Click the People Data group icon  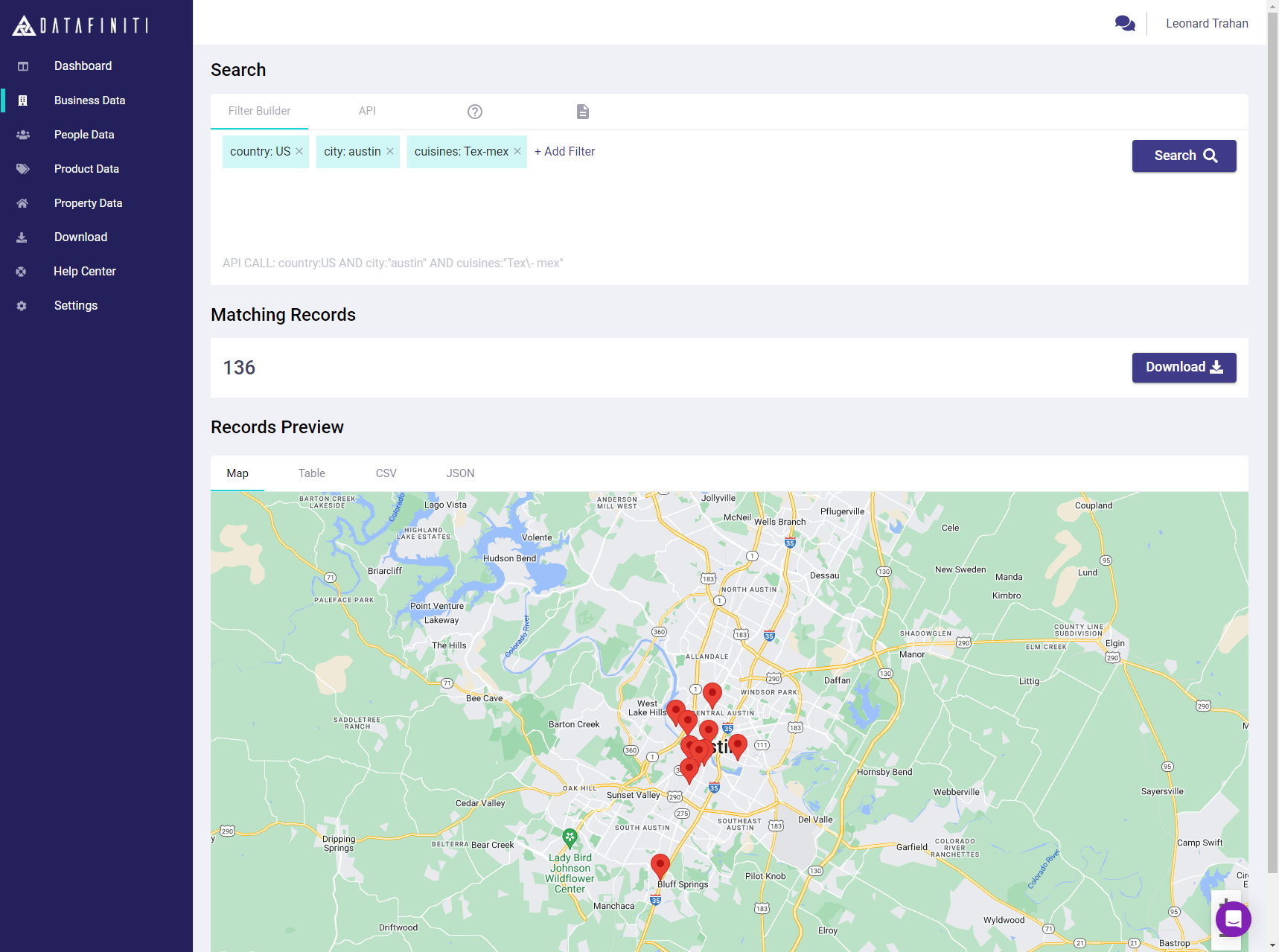23,135
